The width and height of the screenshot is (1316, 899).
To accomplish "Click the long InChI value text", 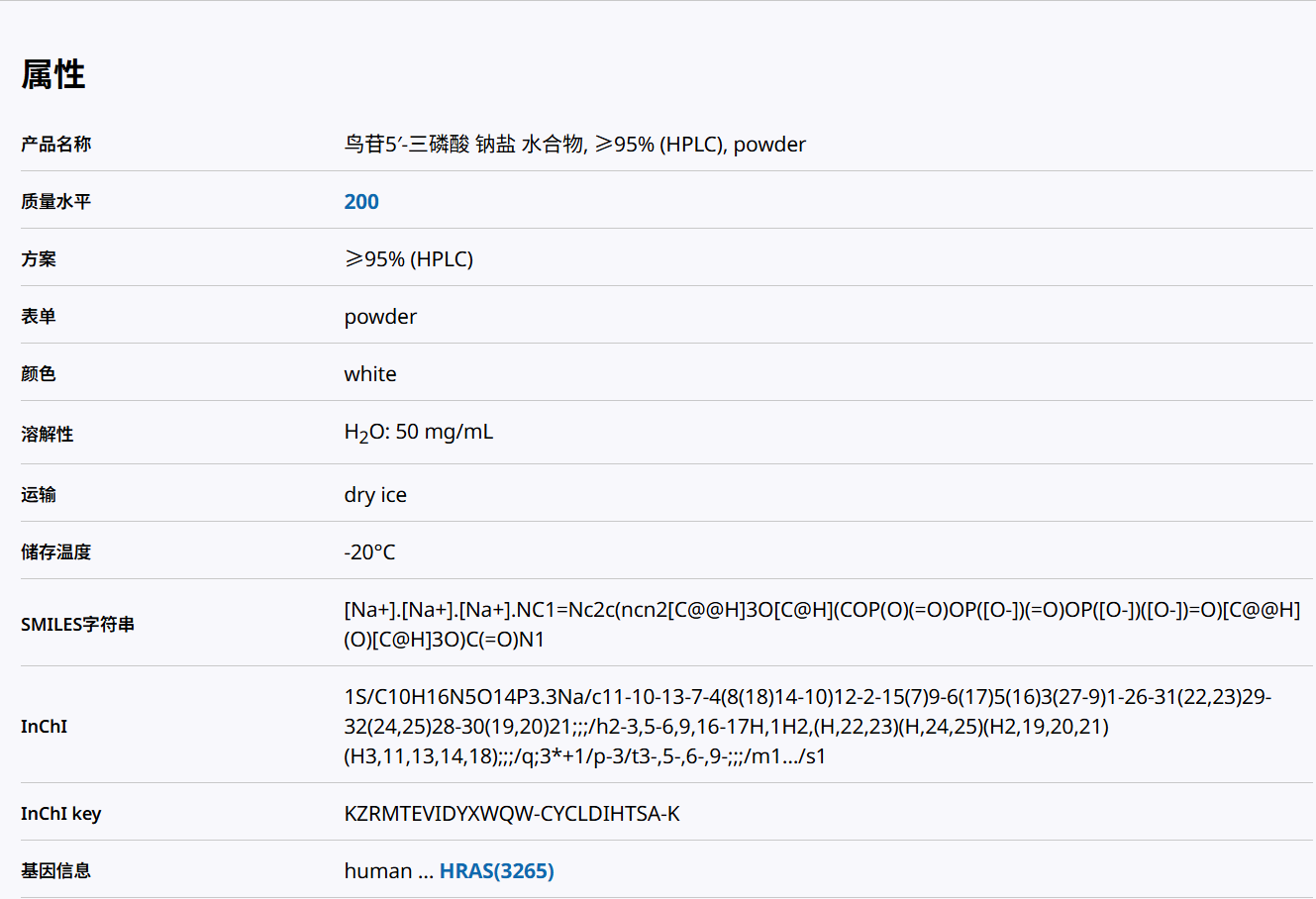I will click(x=807, y=727).
